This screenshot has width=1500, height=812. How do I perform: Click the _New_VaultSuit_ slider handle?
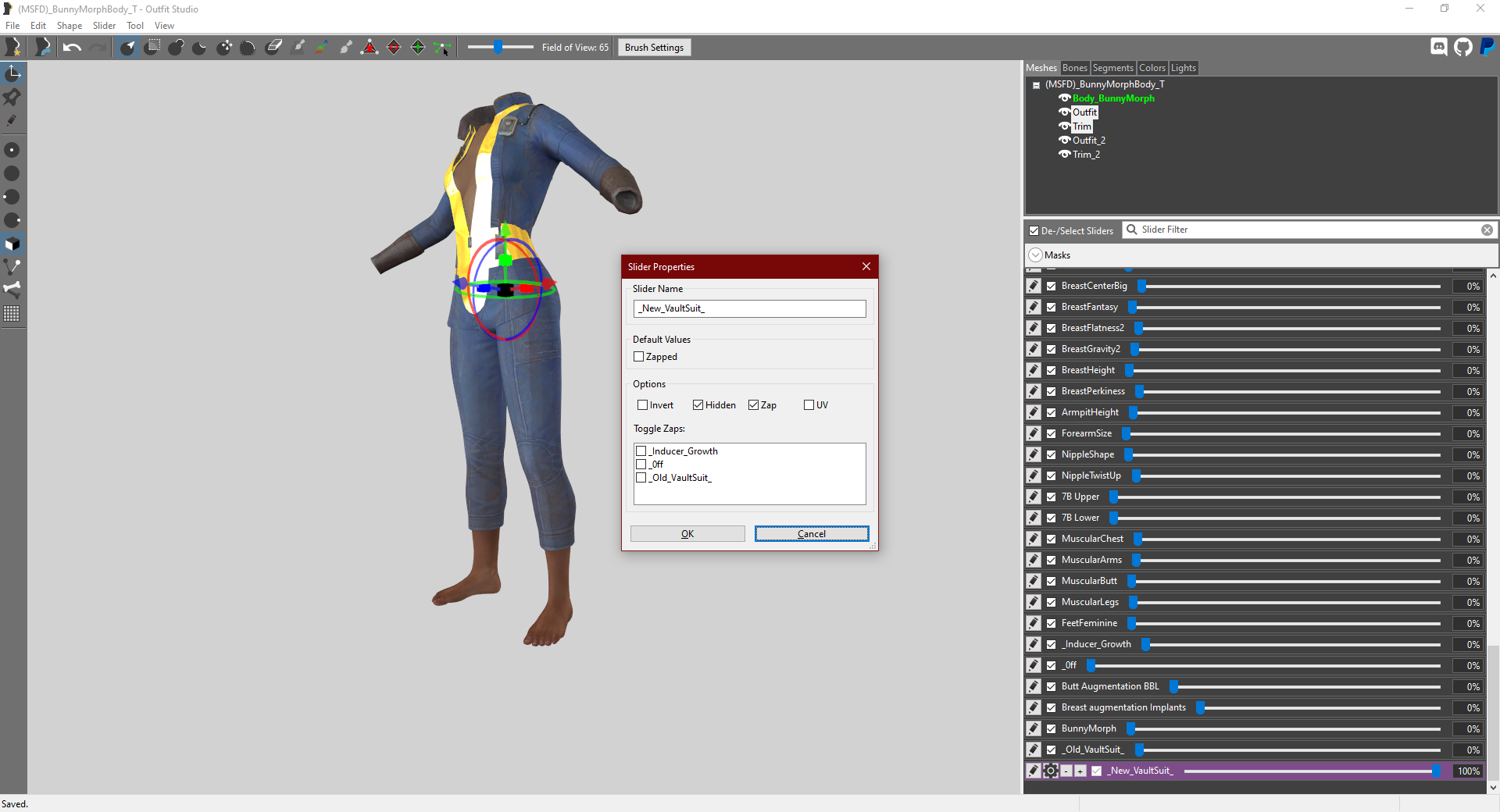click(x=1436, y=771)
